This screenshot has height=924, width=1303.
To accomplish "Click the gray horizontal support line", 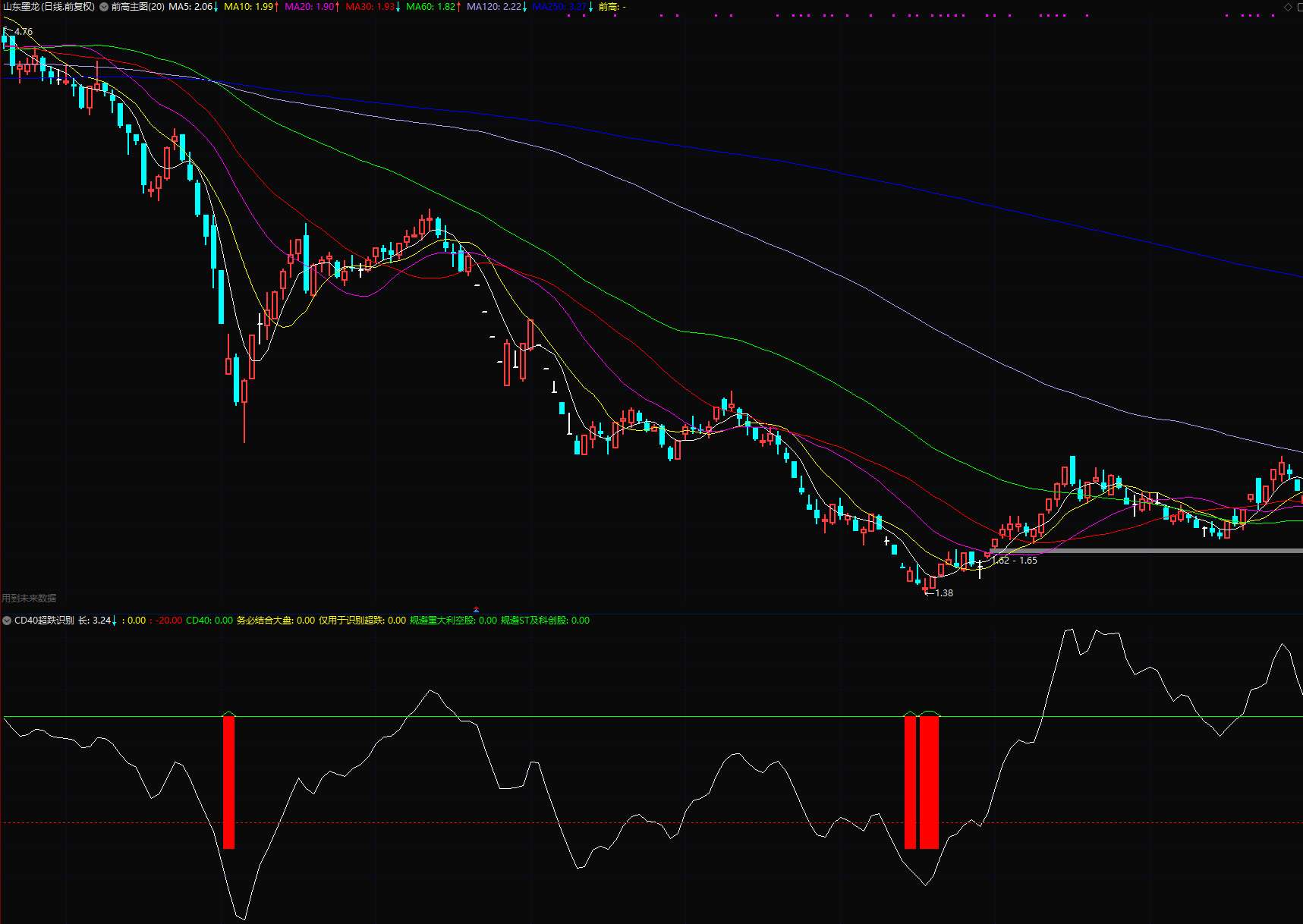I will click(x=1146, y=551).
